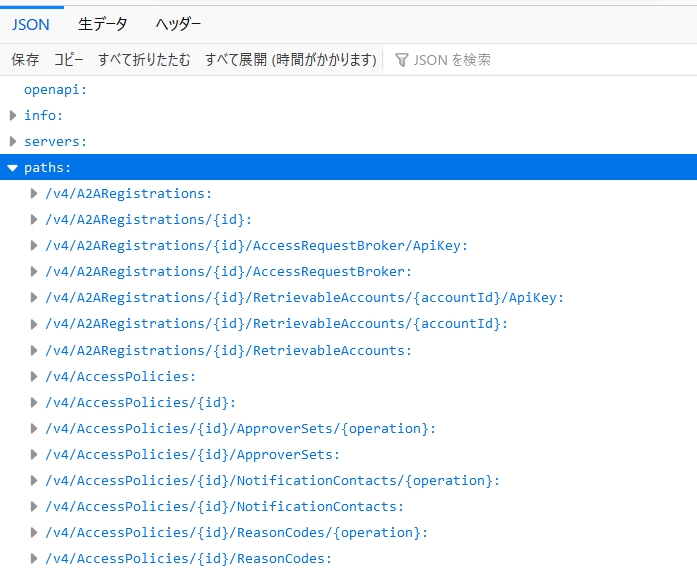Expand the servers node
The image size is (697, 574).
click(13, 141)
